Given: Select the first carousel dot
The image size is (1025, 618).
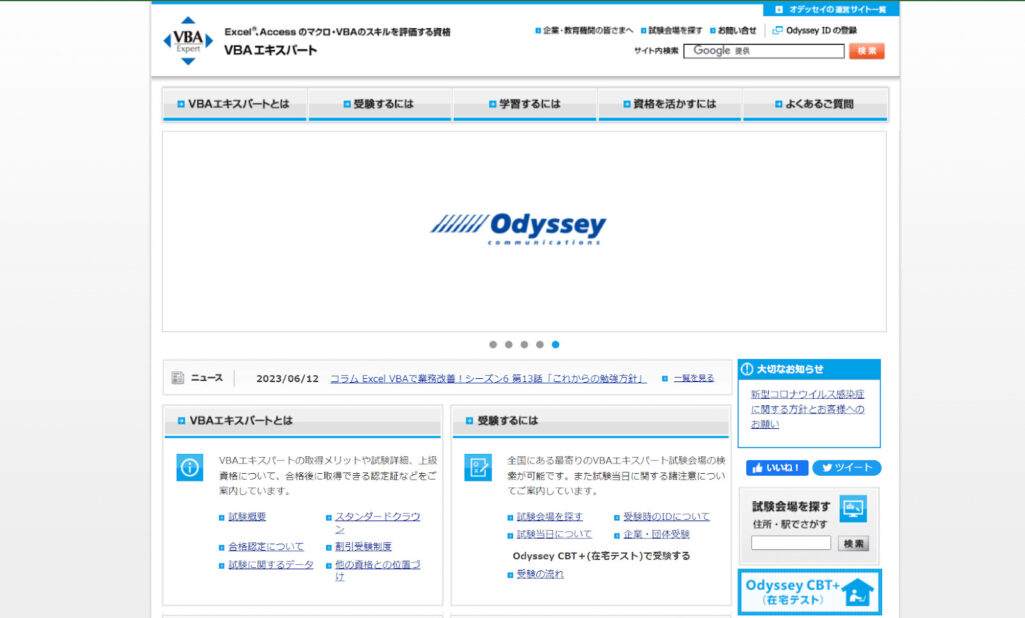Looking at the screenshot, I should 493,345.
